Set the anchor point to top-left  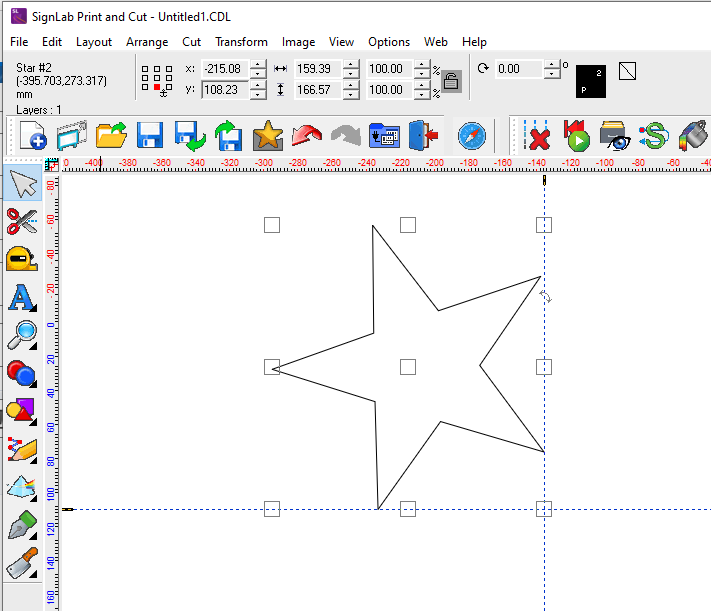[x=145, y=69]
